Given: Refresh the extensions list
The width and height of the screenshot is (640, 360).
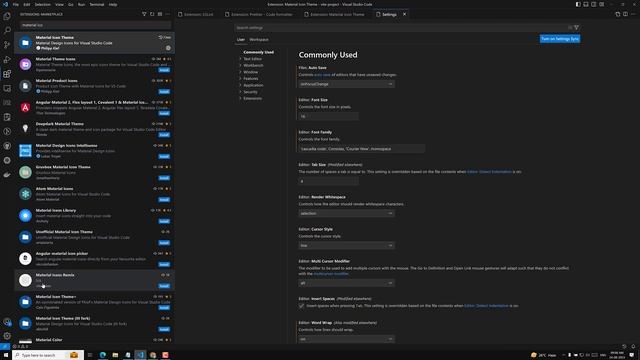Looking at the screenshot, I should tap(152, 14).
